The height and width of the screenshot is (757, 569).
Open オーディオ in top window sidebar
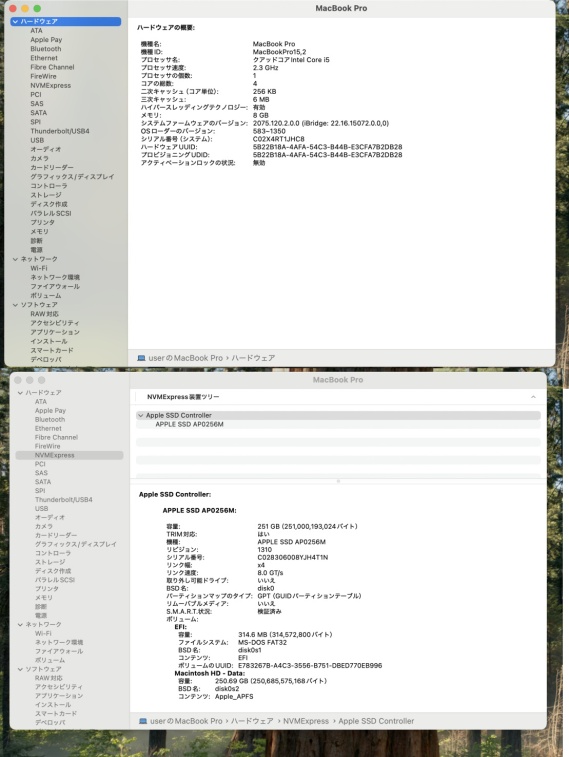(x=46, y=150)
